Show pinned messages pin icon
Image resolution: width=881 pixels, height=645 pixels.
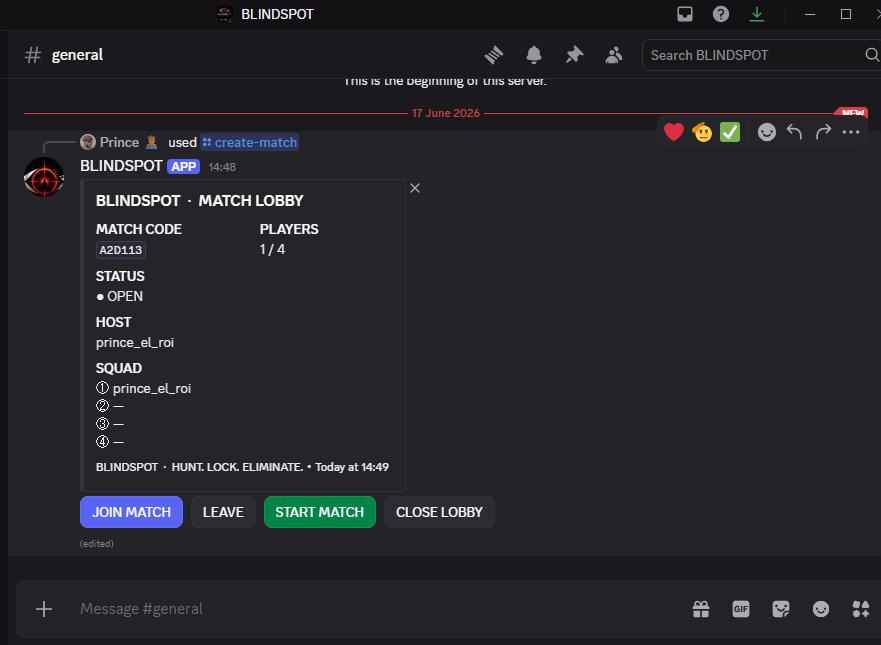point(574,55)
